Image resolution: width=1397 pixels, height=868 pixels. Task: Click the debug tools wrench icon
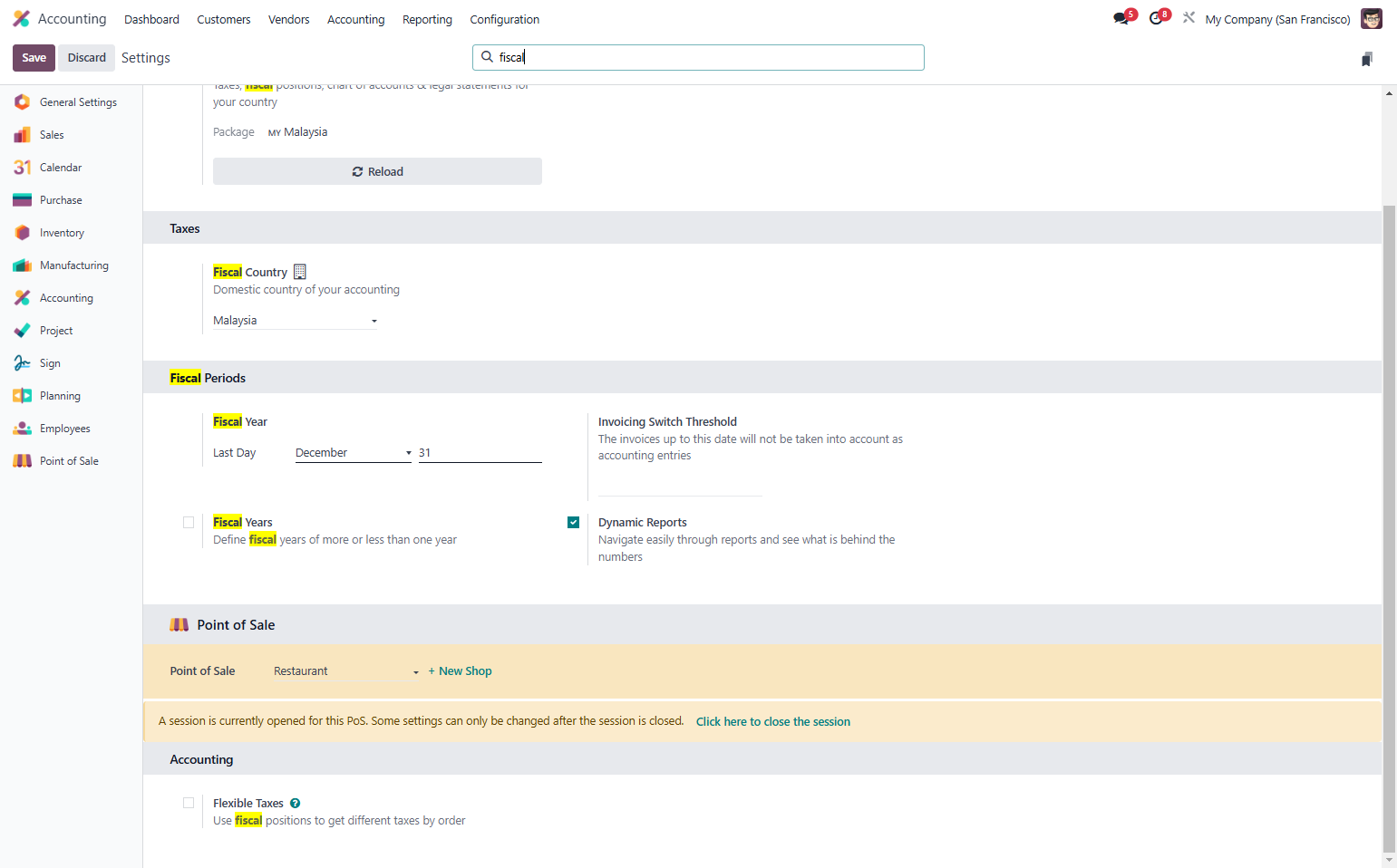coord(1188,17)
